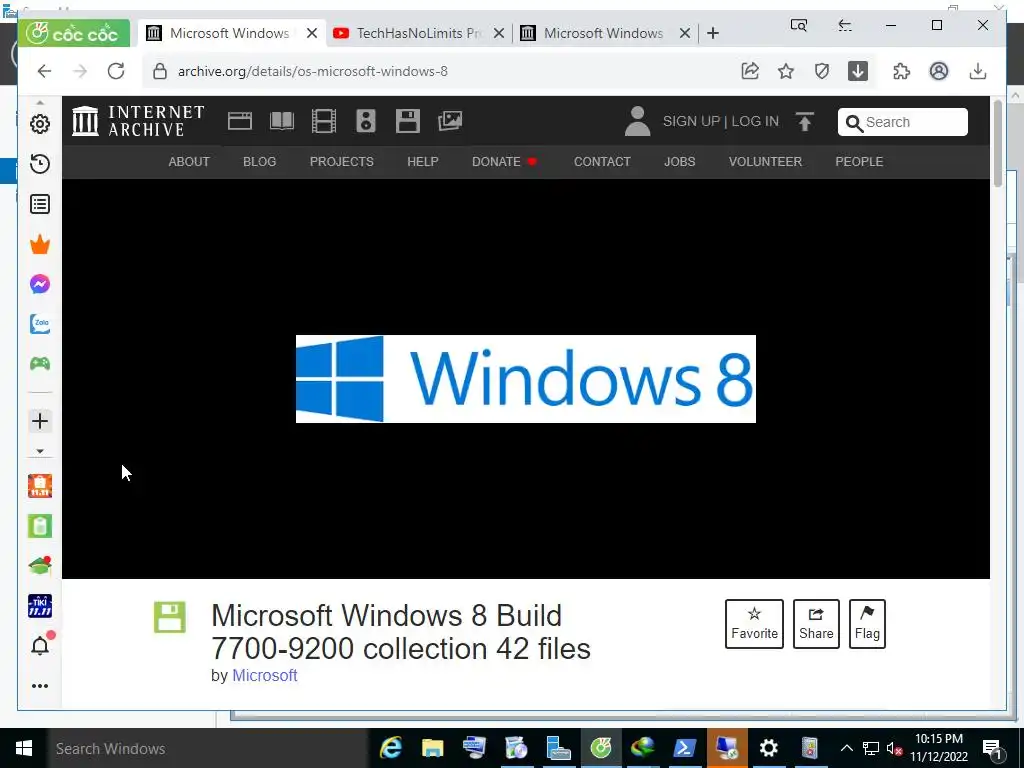Open the graduation cap sidebar icon

coord(40,566)
